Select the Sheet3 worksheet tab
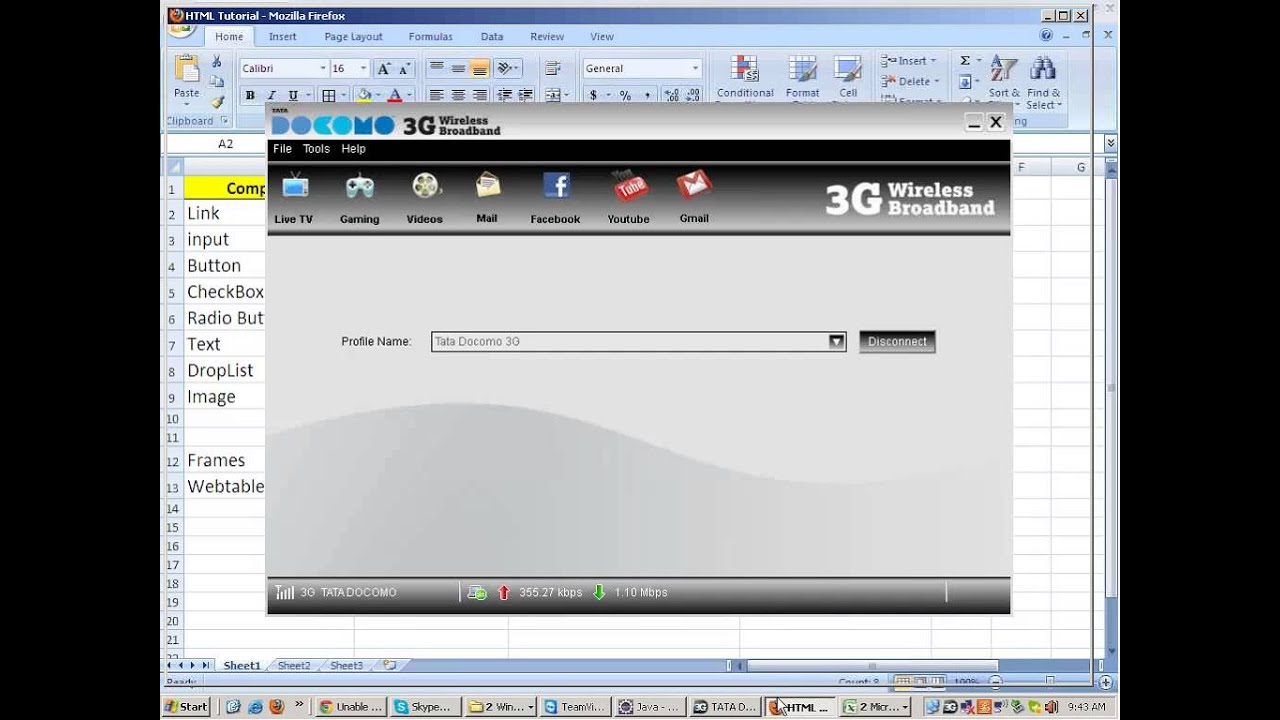The width and height of the screenshot is (1280, 720). [x=346, y=665]
